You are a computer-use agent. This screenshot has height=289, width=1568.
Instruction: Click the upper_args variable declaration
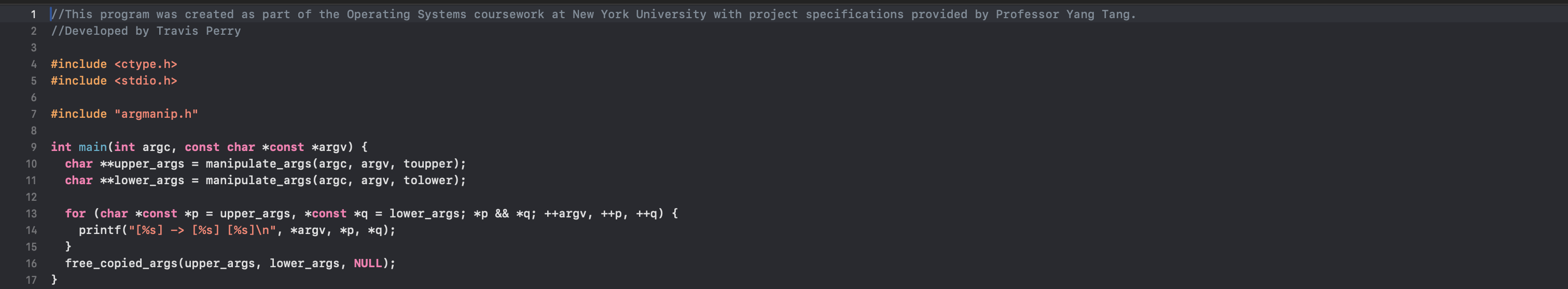[x=148, y=163]
